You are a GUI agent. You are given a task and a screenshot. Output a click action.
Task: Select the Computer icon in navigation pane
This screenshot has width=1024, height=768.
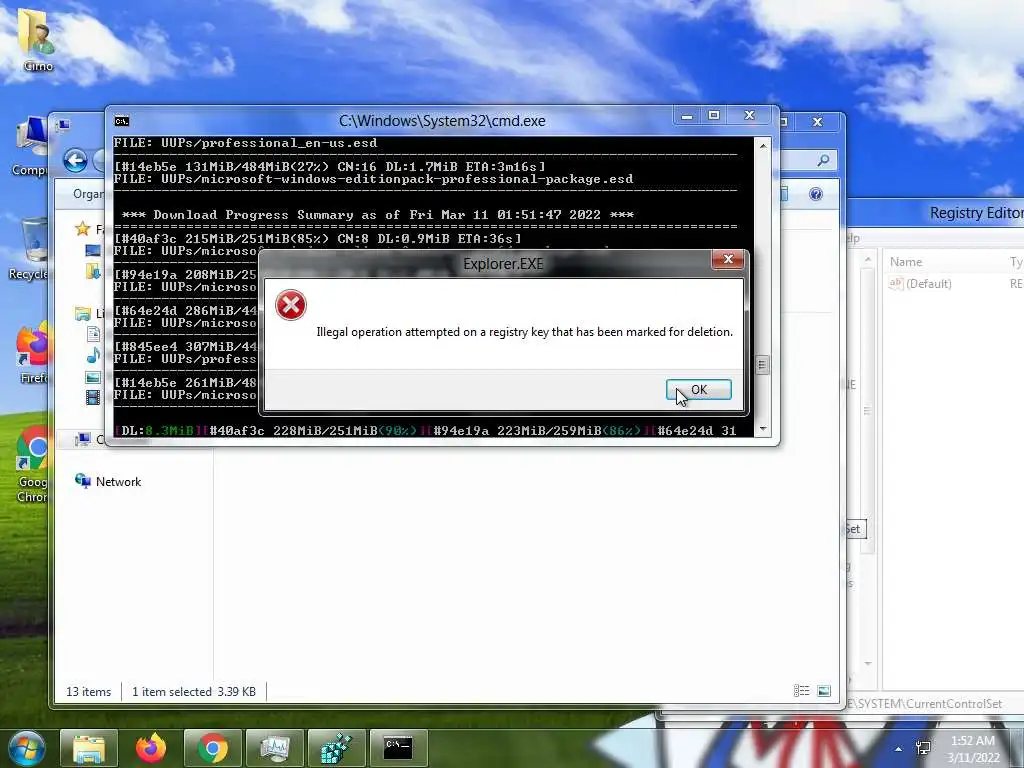coord(82,439)
